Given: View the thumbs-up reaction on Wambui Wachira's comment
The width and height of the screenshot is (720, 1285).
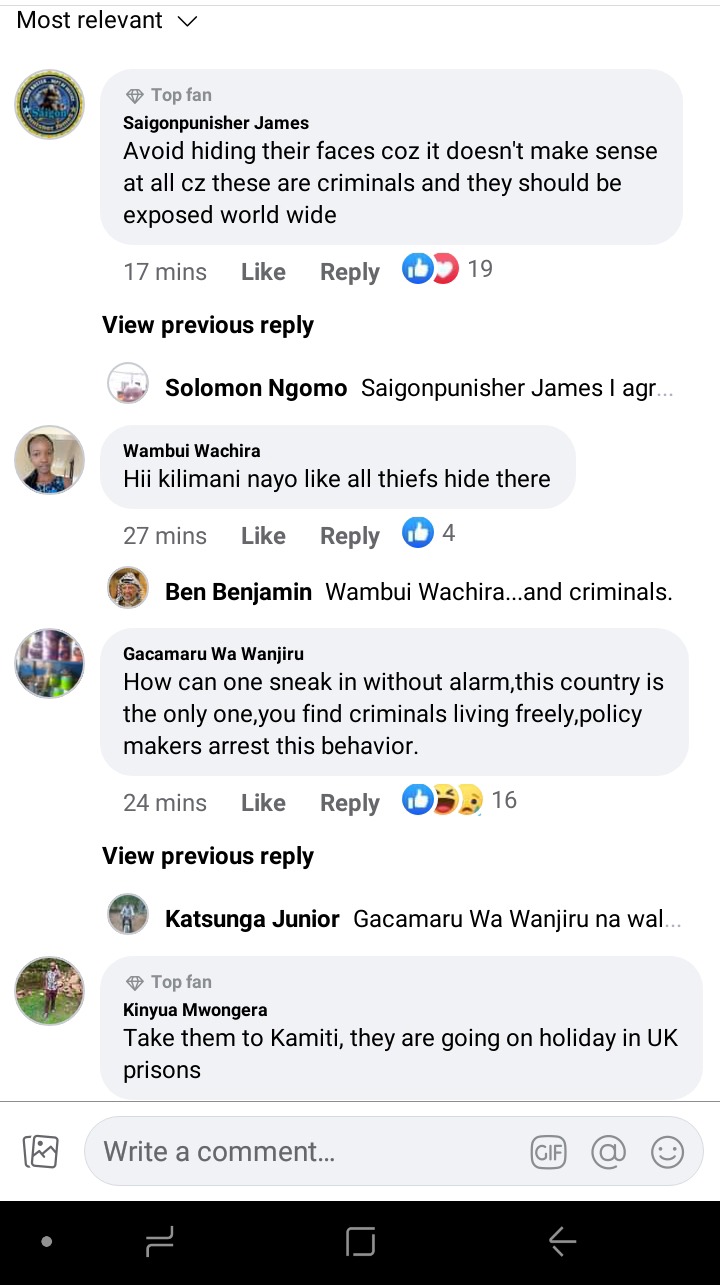Looking at the screenshot, I should (428, 533).
